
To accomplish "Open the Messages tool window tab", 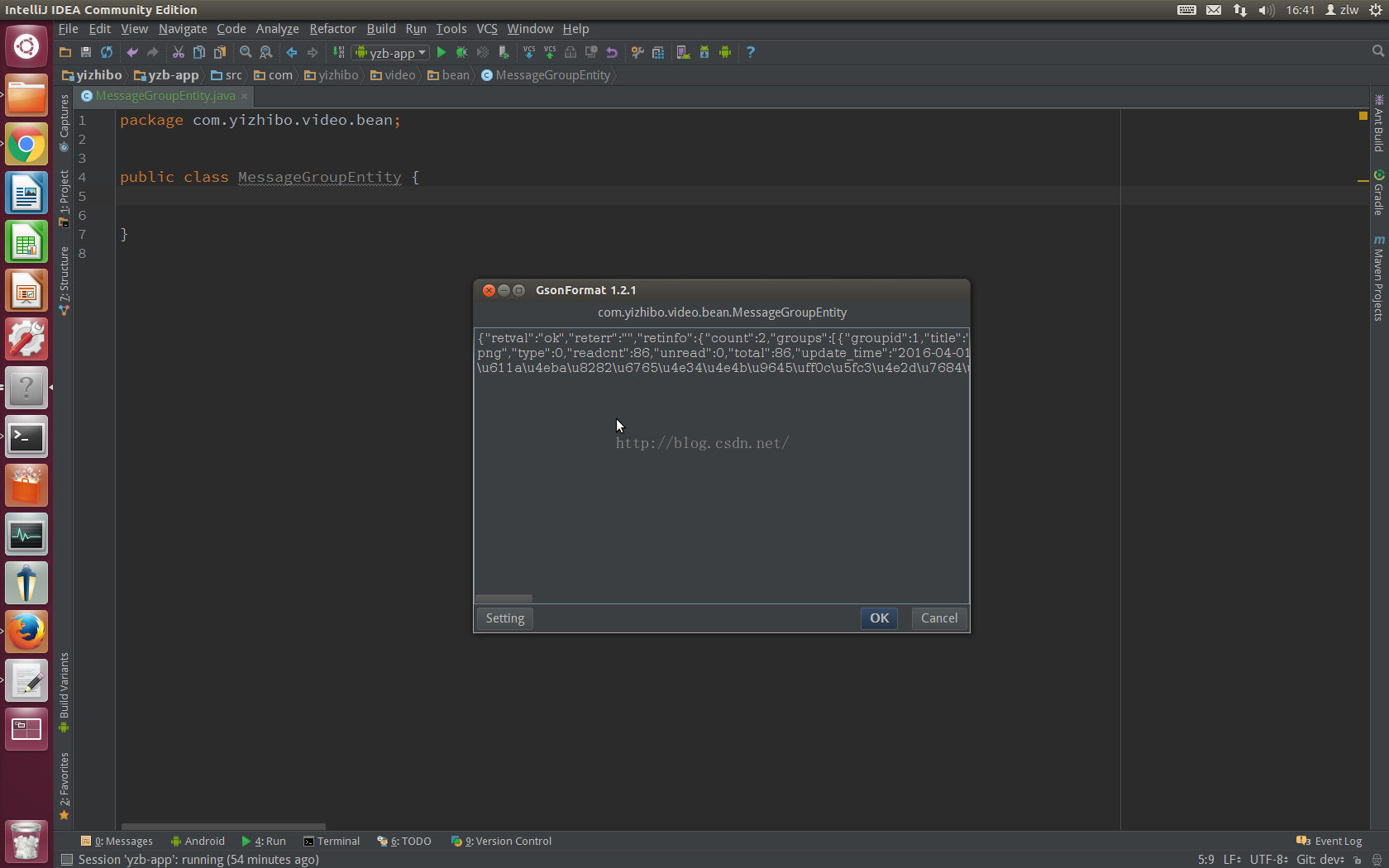I will [117, 841].
